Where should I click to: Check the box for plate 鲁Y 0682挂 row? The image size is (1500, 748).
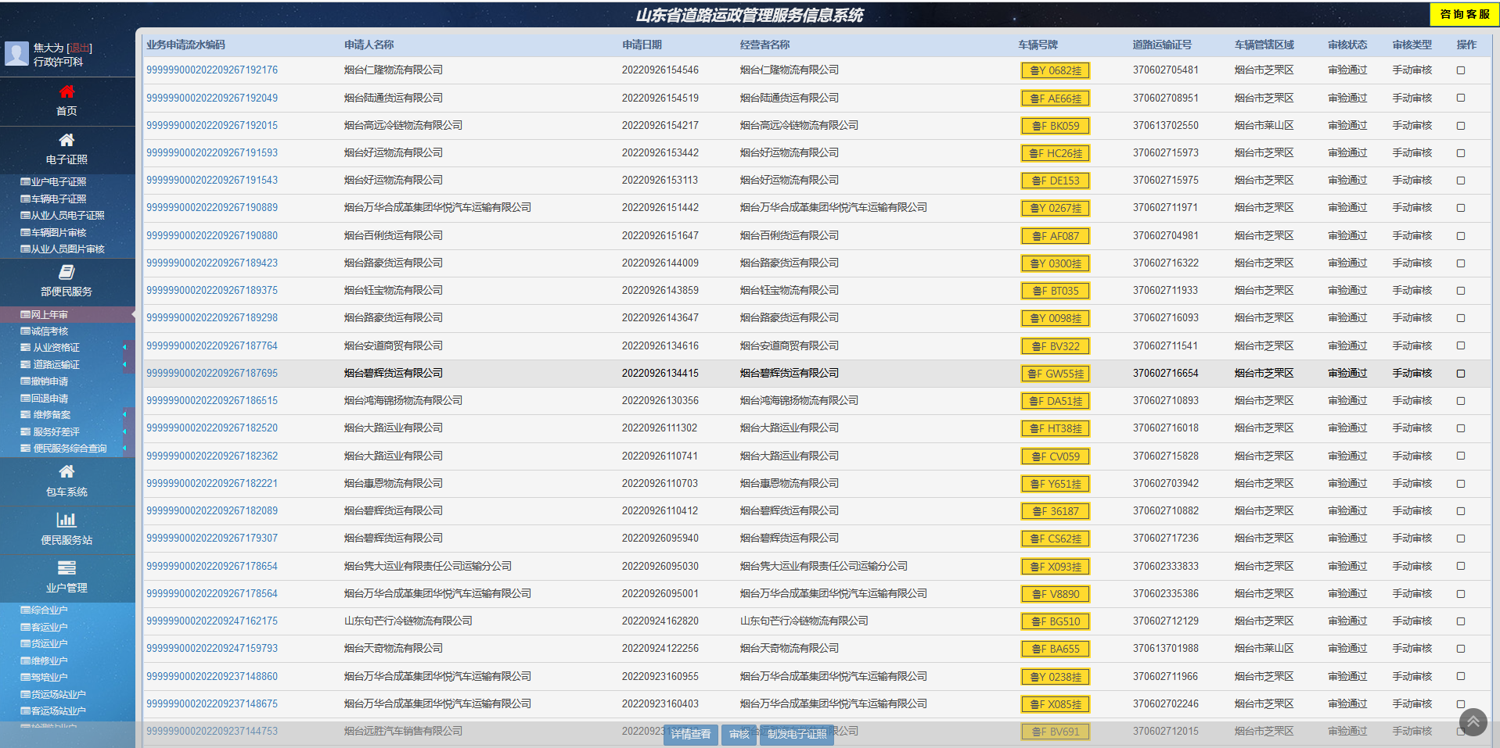[1461, 71]
